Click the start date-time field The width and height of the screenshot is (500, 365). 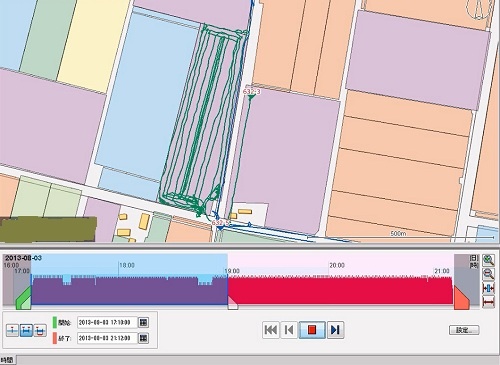(x=107, y=322)
